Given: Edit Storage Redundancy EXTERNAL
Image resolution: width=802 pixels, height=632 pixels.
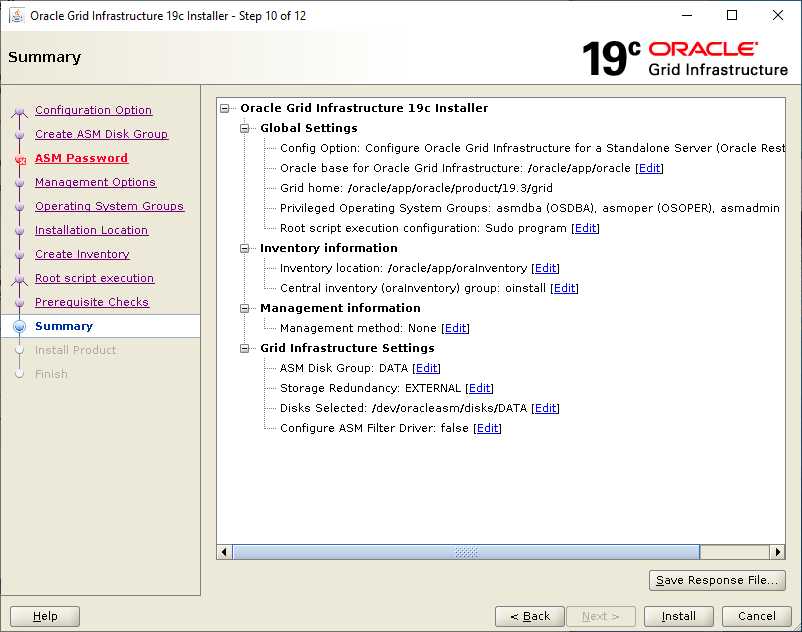Looking at the screenshot, I should [480, 388].
